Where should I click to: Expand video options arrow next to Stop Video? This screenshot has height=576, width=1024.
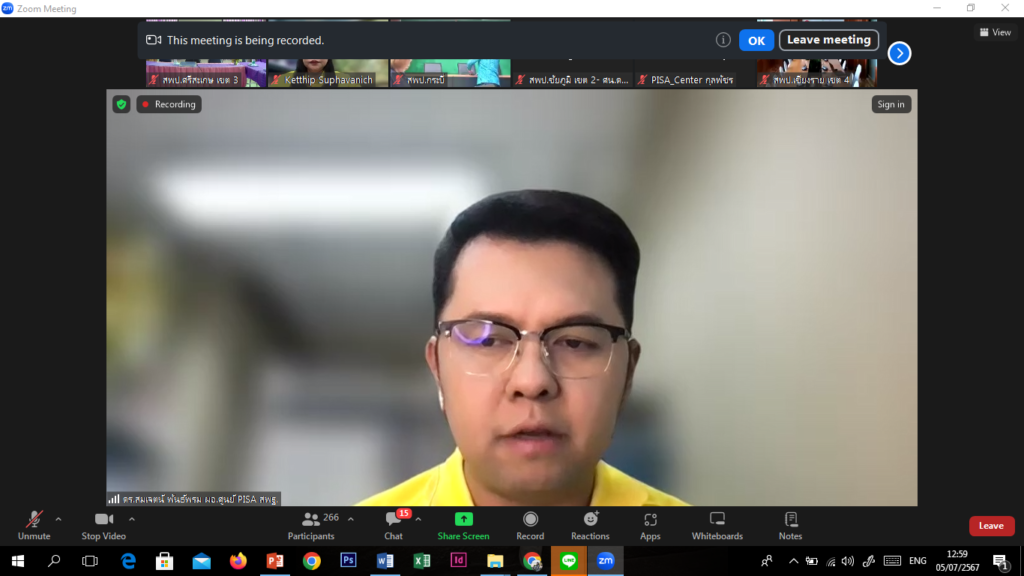(132, 519)
